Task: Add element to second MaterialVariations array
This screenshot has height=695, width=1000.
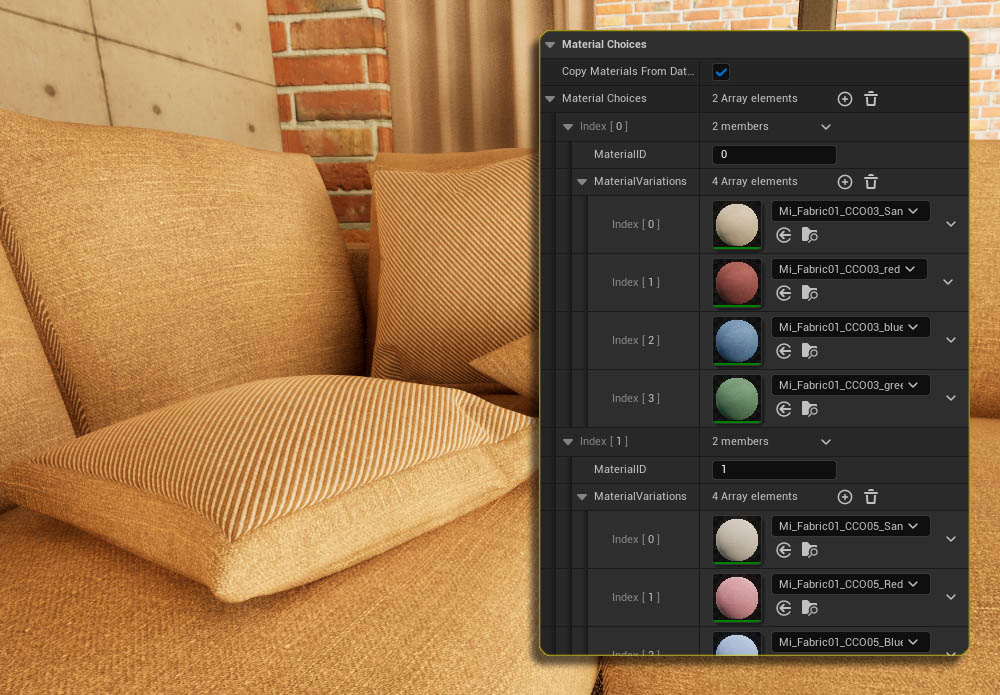Action: pos(844,497)
